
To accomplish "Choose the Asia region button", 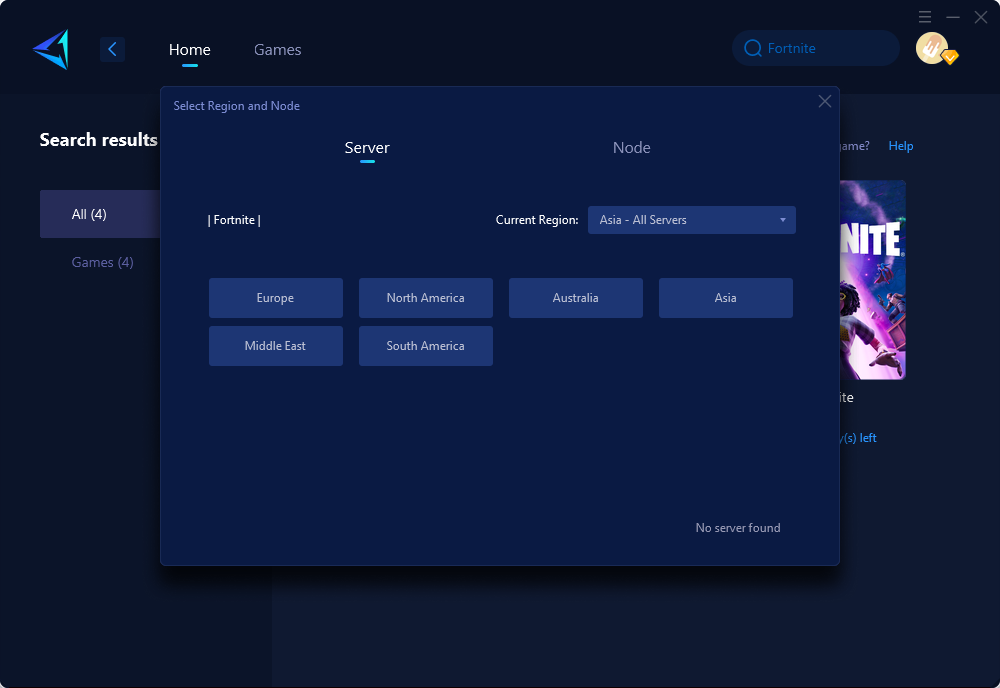I will (x=726, y=298).
